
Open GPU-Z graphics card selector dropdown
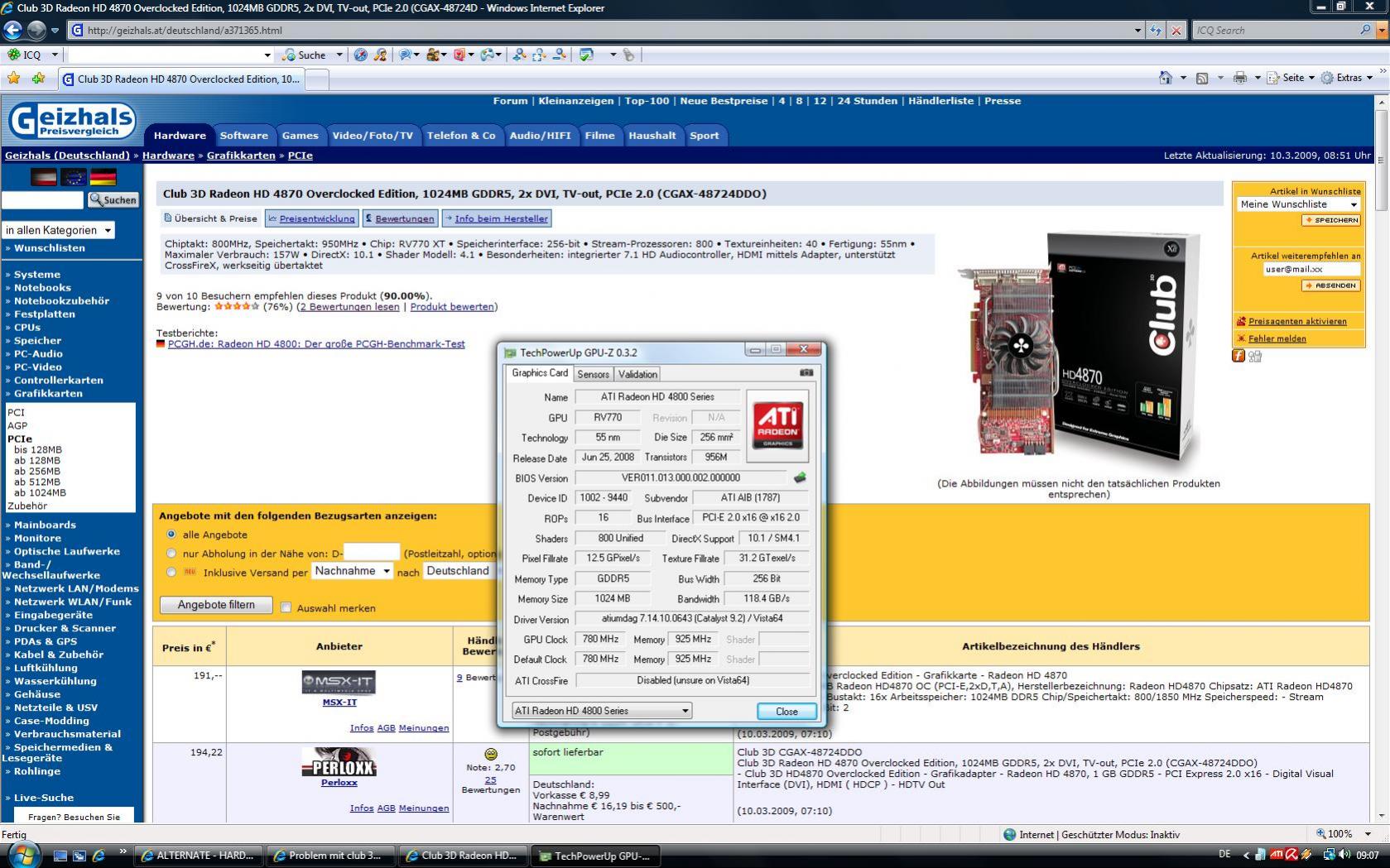pyautogui.click(x=601, y=711)
